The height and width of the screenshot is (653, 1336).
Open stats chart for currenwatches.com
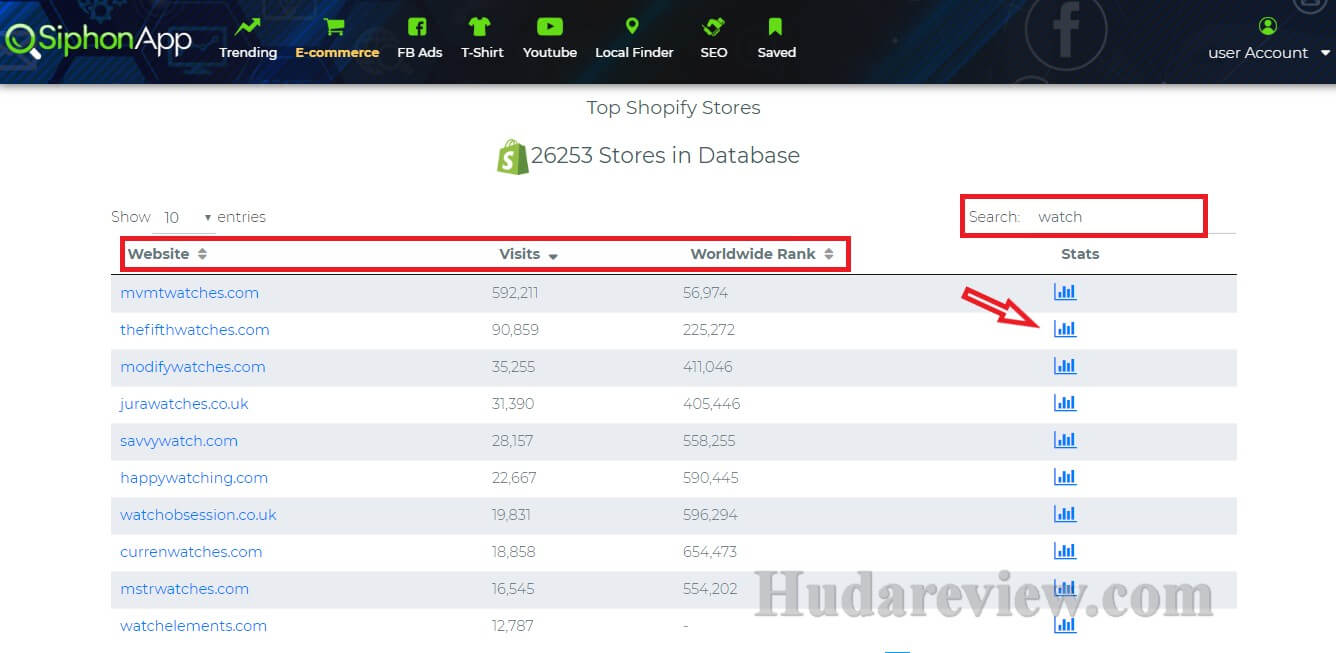tap(1065, 551)
